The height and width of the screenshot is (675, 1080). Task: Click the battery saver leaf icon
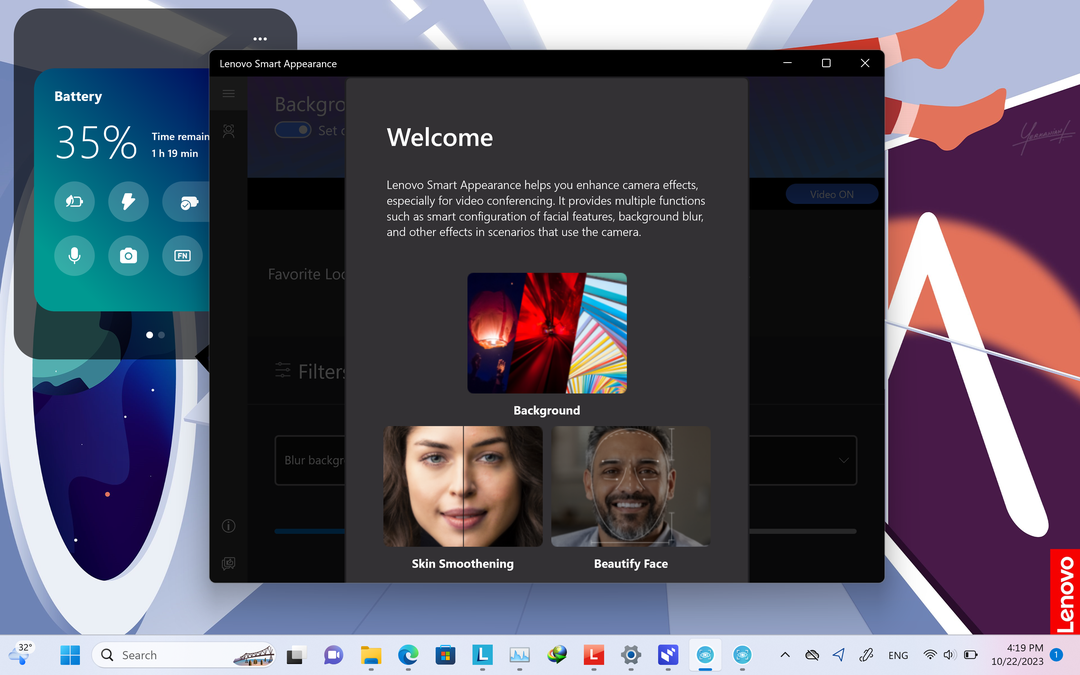click(x=74, y=202)
